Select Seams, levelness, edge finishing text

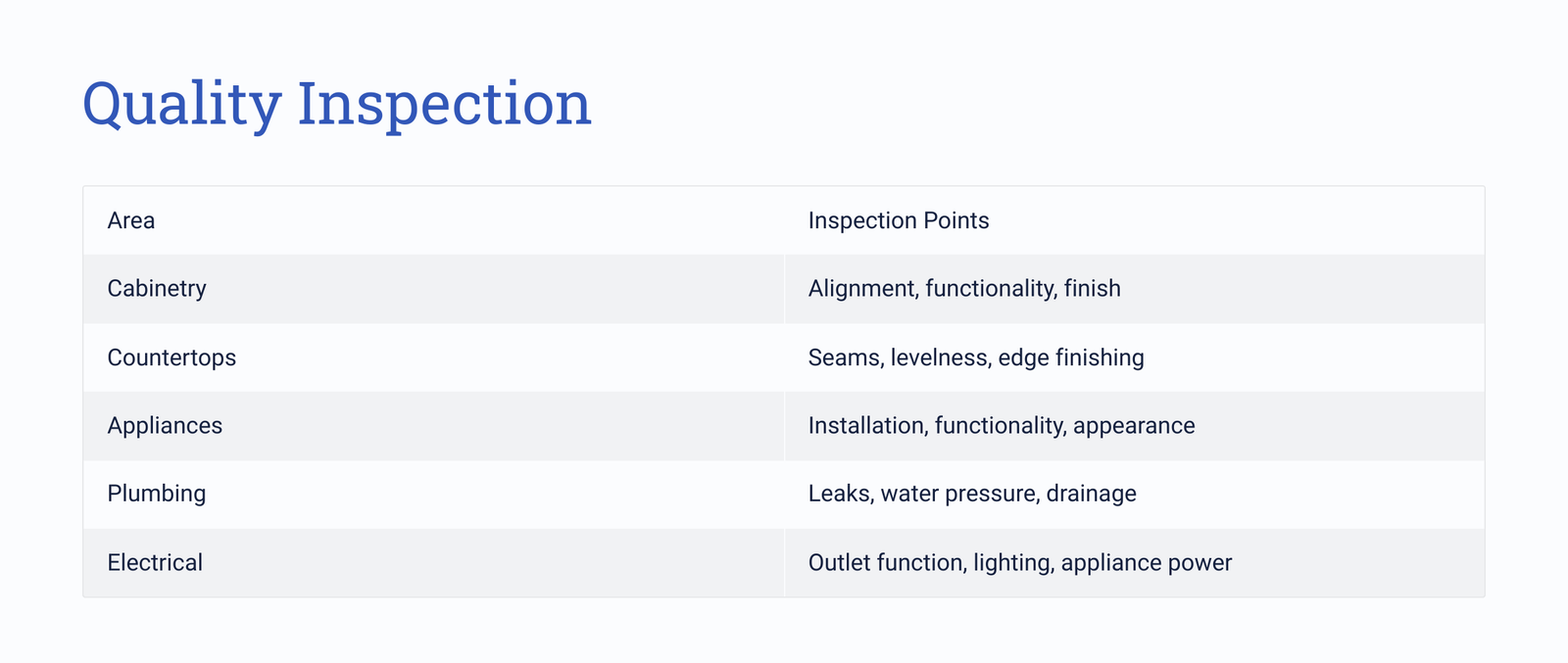click(x=976, y=357)
